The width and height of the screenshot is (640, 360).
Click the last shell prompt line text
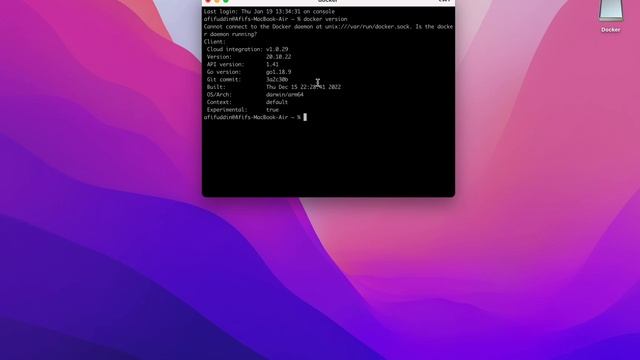tap(252, 117)
